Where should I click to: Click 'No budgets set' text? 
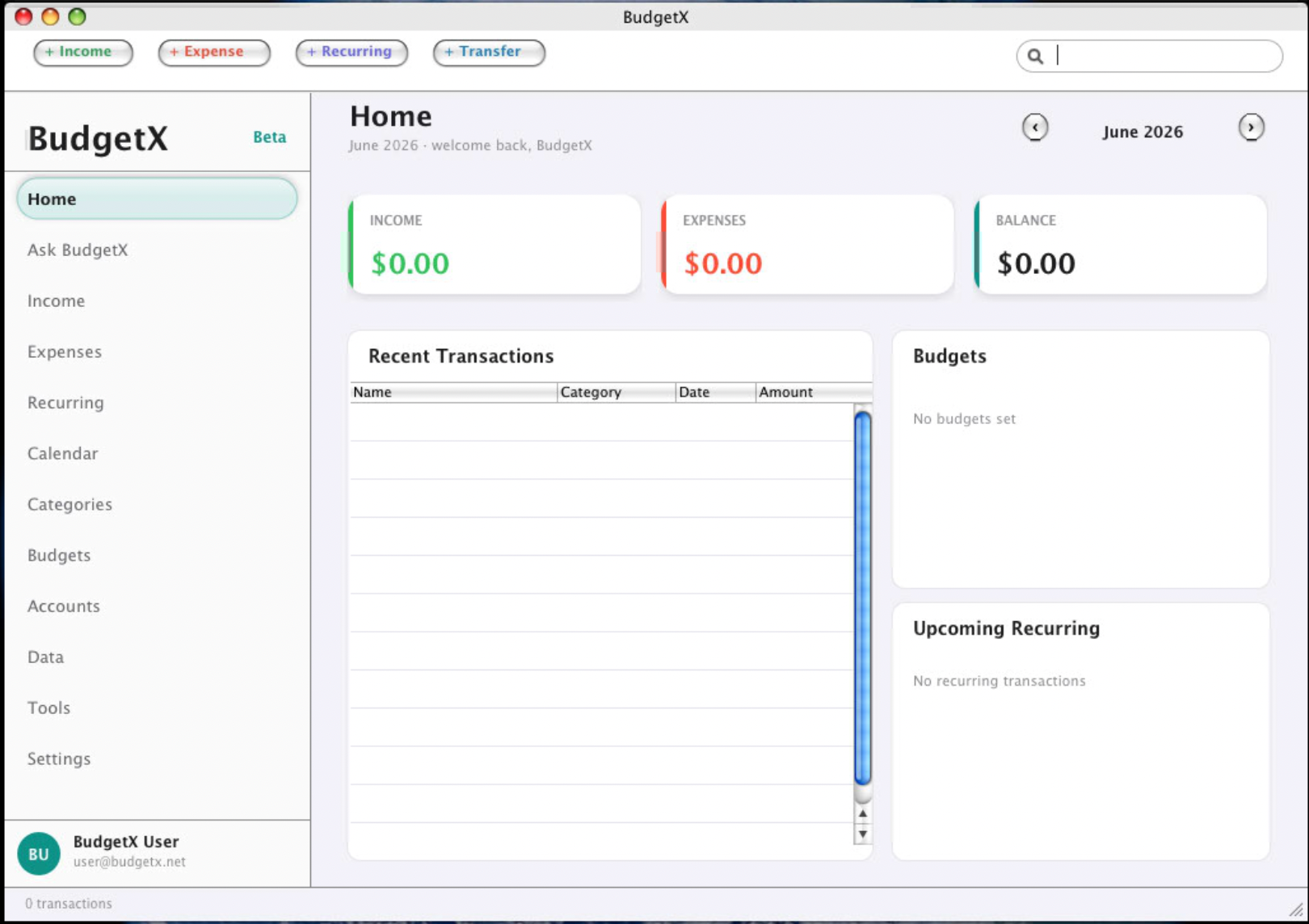tap(964, 419)
